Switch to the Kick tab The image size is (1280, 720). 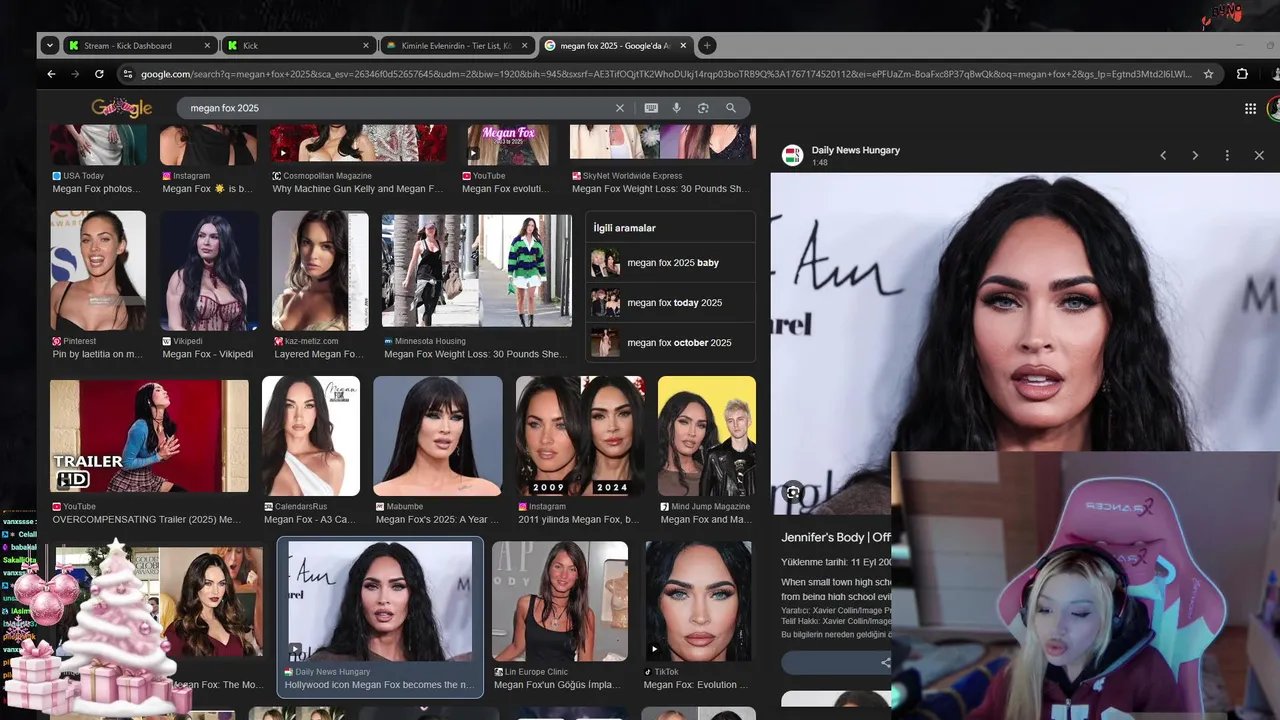coord(298,45)
